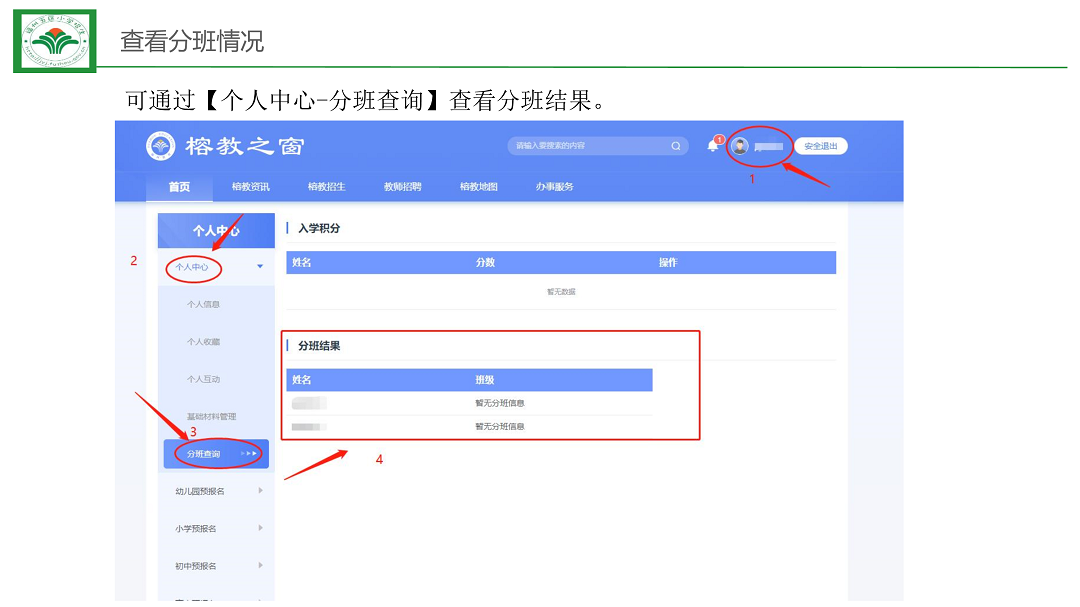This screenshot has height=607, width=1080.
Task: Click the arrows icon on 分班查询
Action: [x=250, y=454]
